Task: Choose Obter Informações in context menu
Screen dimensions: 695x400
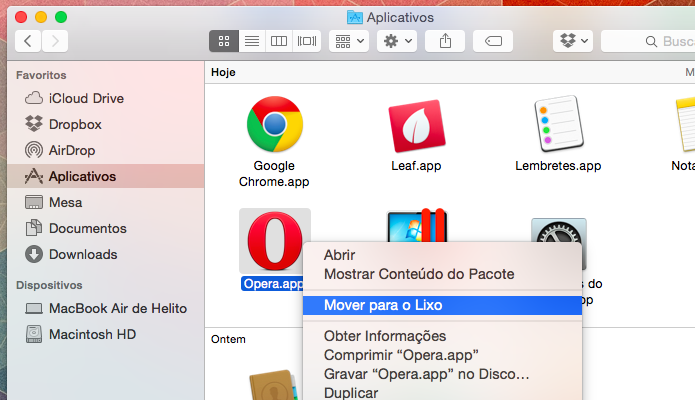Action: click(442, 336)
